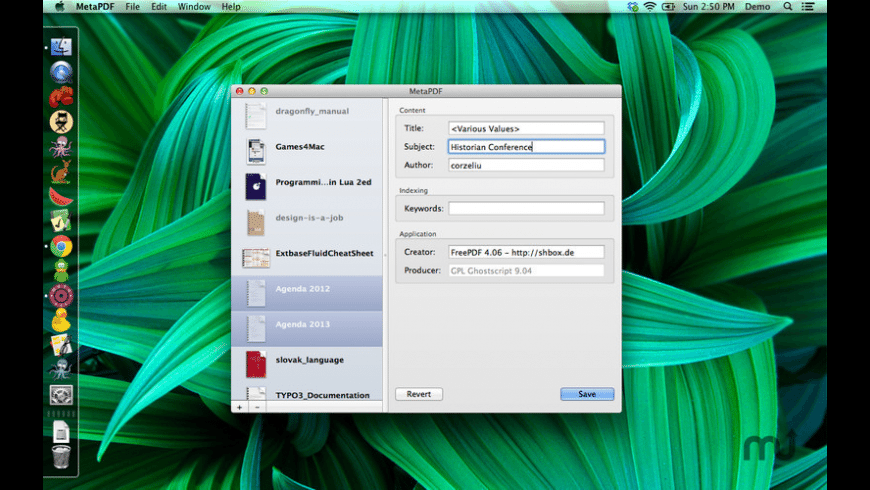The width and height of the screenshot is (870, 490).
Task: Select dragonfly_manual in the PDF list
Action: (x=307, y=115)
